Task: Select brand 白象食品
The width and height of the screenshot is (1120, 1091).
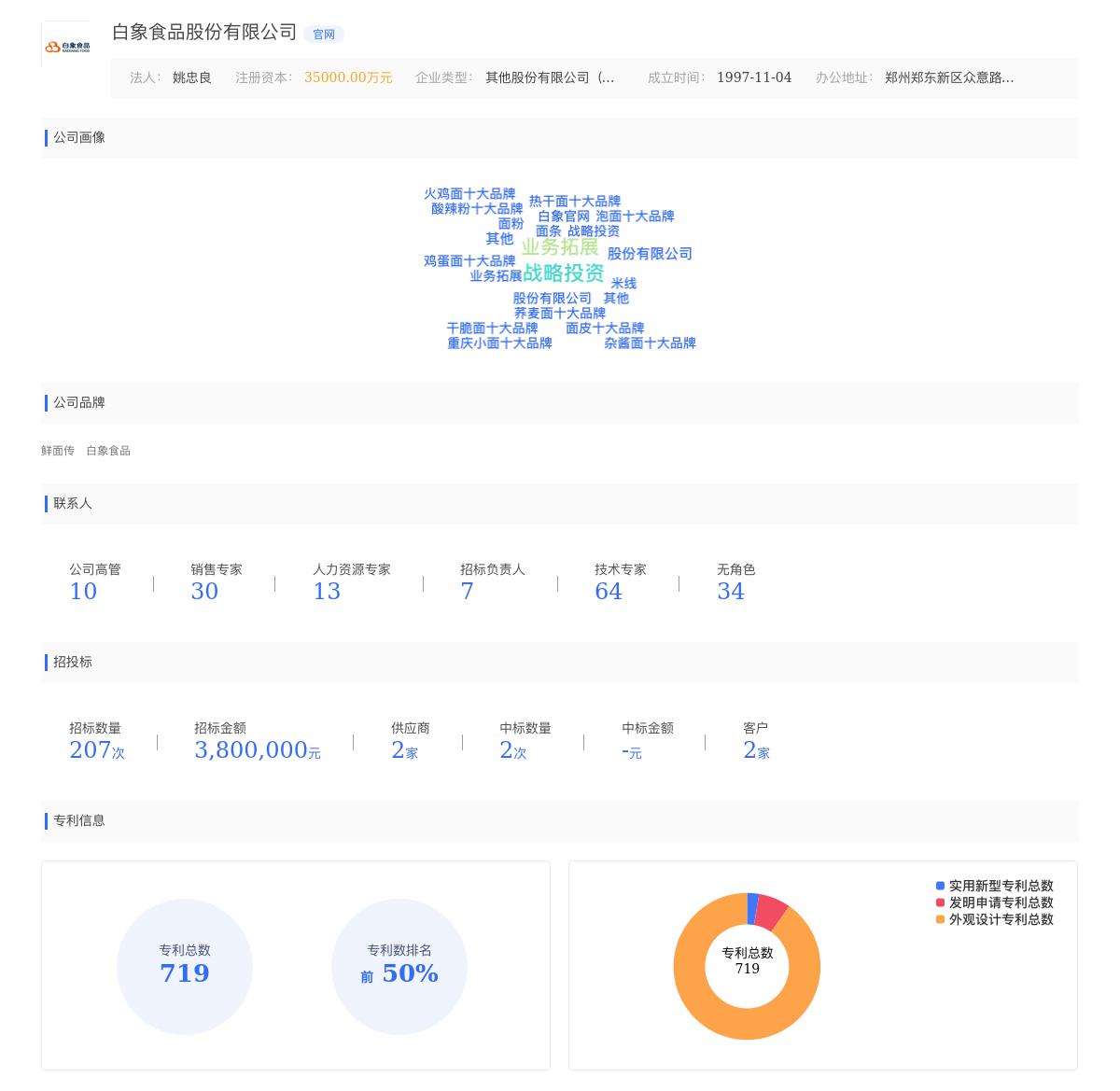Action: [108, 451]
